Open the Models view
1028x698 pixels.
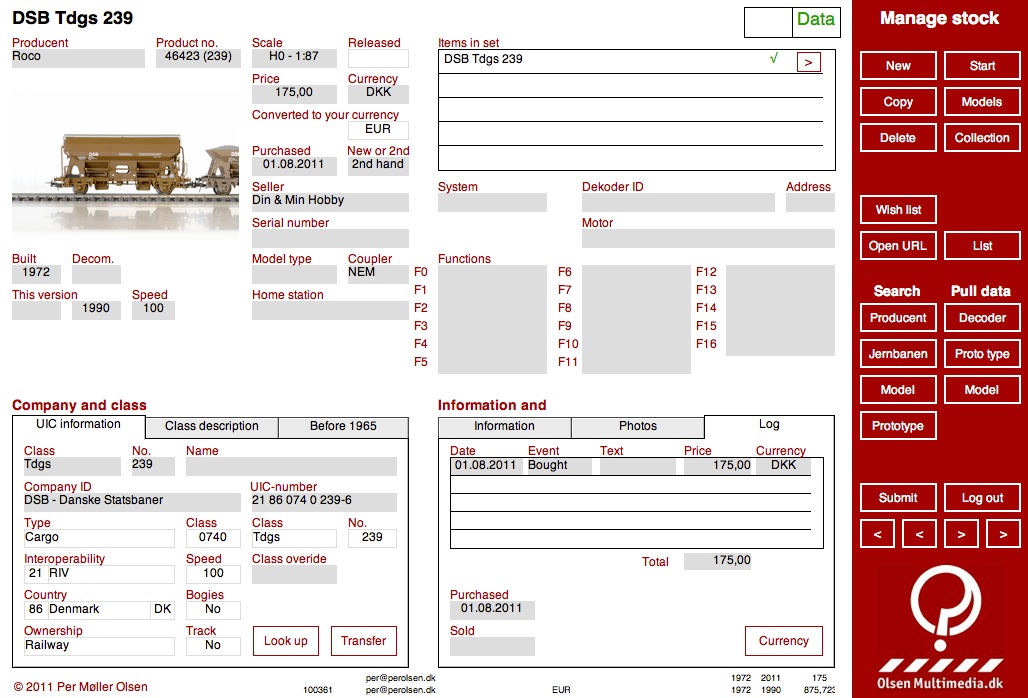[x=982, y=102]
